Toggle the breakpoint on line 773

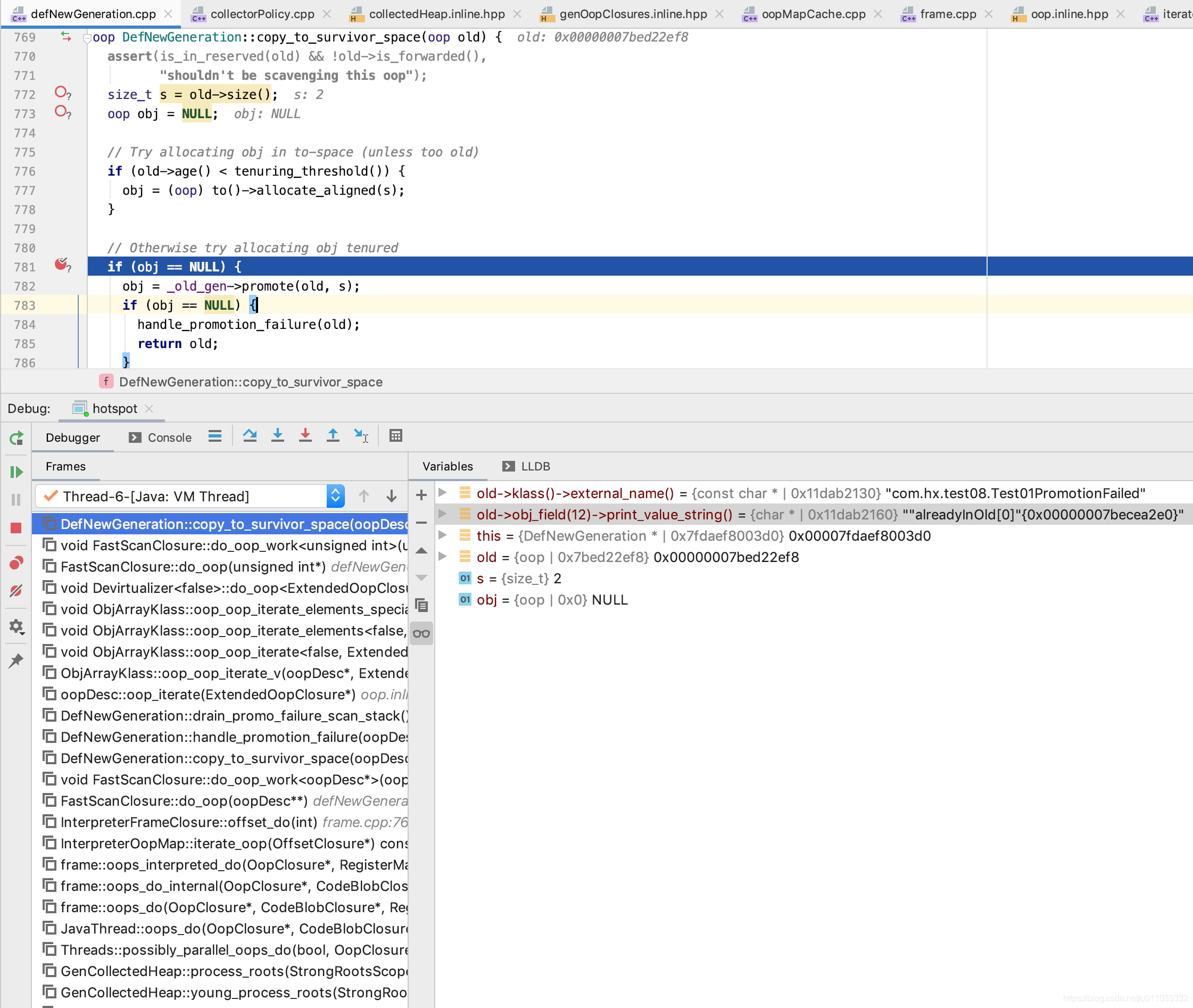coord(62,112)
